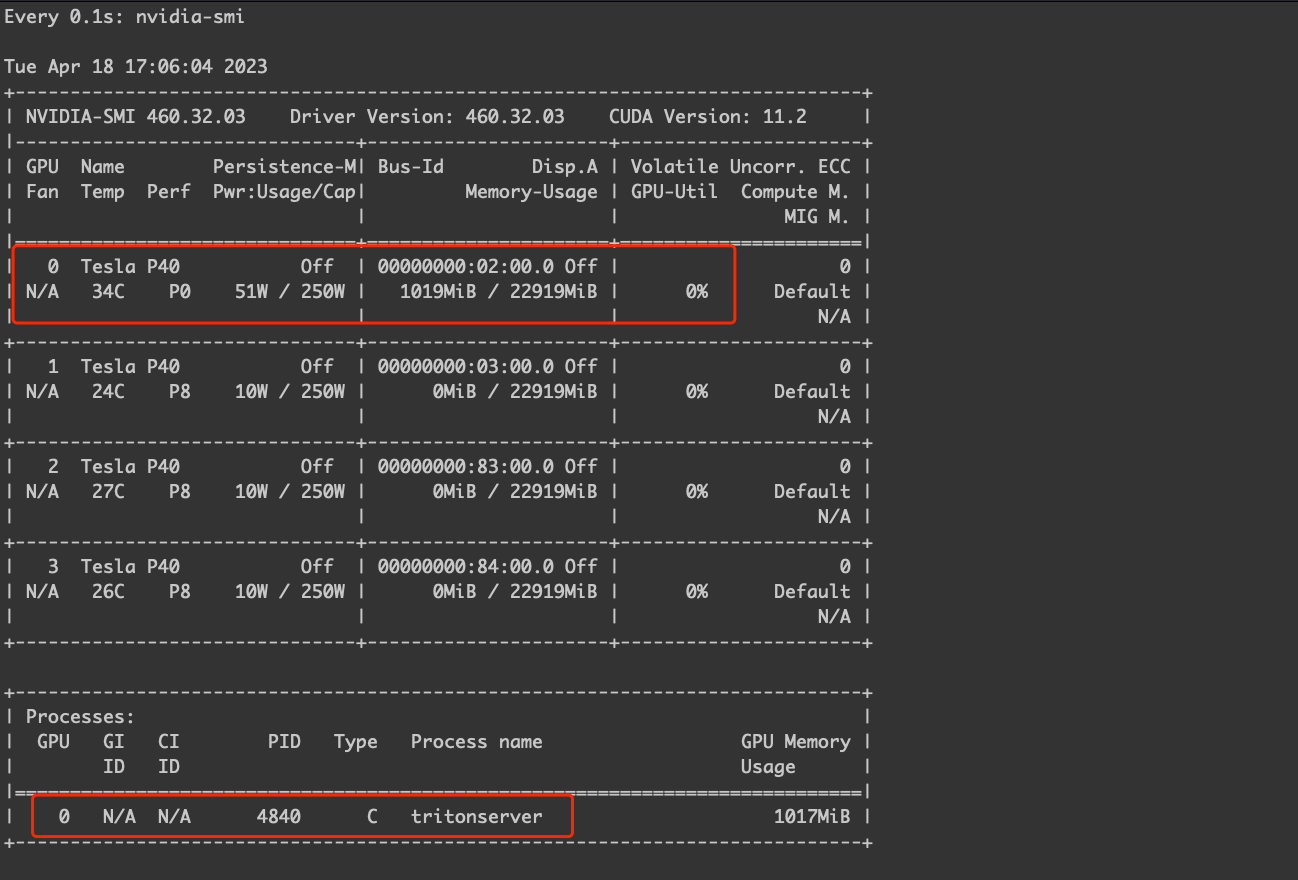This screenshot has height=880, width=1298.
Task: Click the 'Compute M.' column header
Action: click(x=796, y=192)
